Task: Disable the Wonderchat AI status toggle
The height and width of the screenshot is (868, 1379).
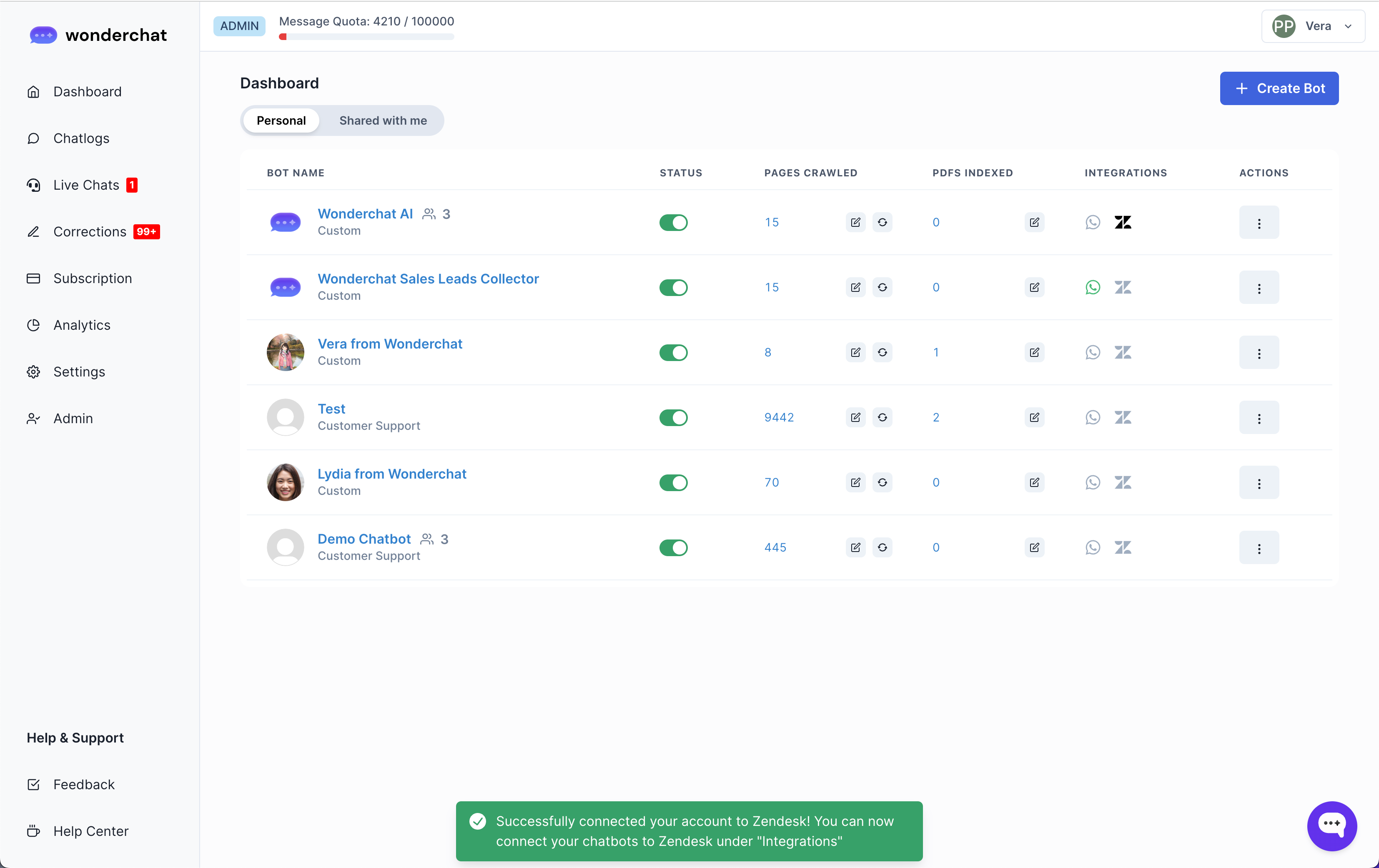Action: coord(673,222)
